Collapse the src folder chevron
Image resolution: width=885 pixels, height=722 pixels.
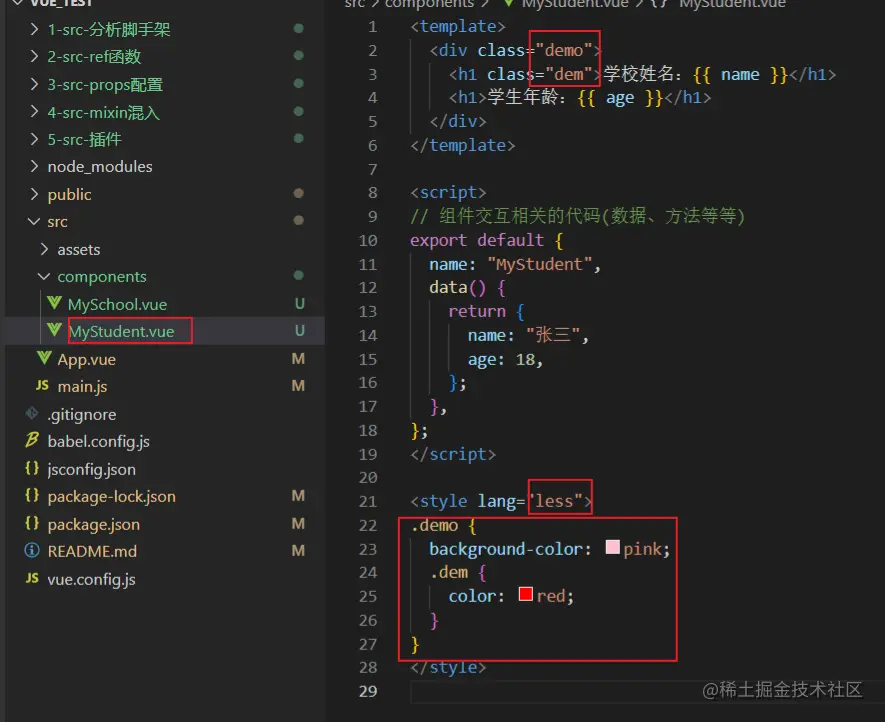point(34,221)
